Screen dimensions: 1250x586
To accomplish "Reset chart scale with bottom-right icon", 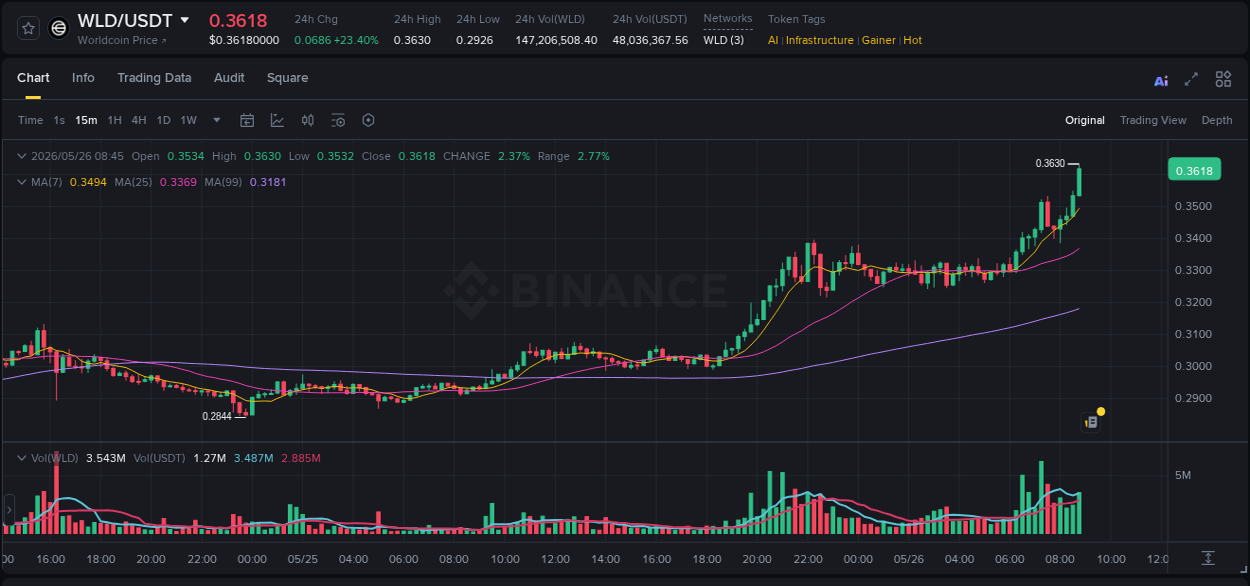I will (1208, 557).
